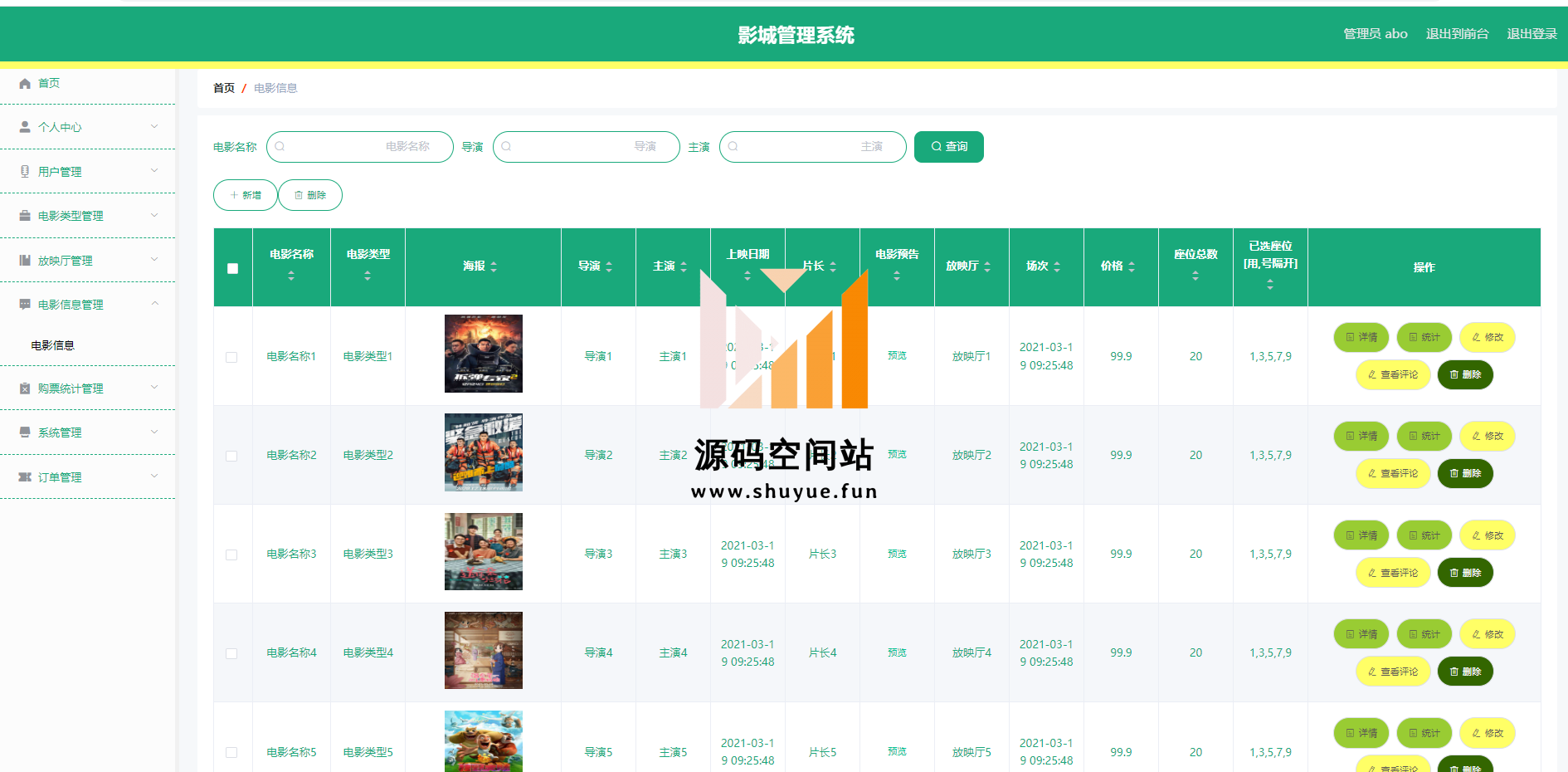1568x772 pixels.
Task: Click 统计 for 电影名称2 row
Action: point(1424,437)
